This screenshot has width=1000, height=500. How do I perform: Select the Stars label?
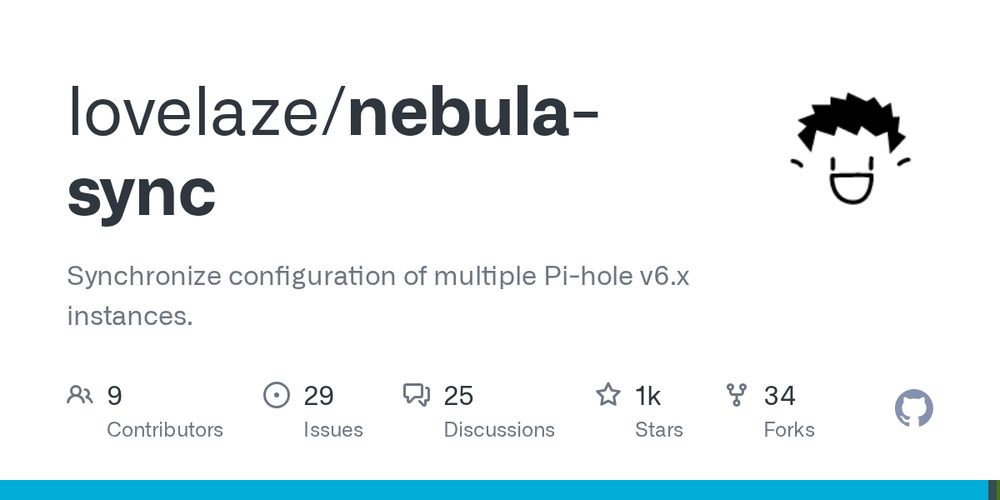[659, 430]
